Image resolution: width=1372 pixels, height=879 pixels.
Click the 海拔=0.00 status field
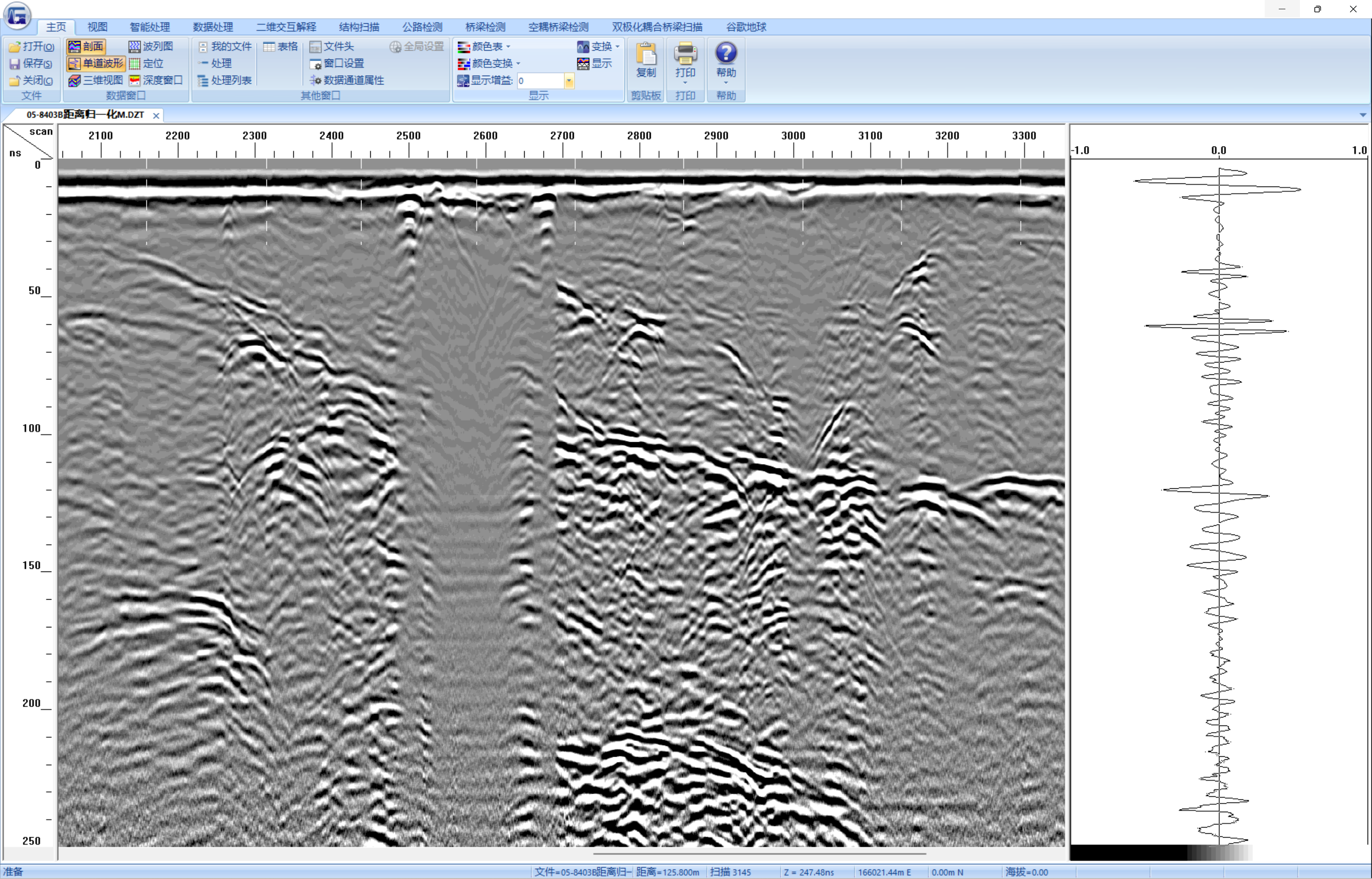click(1027, 872)
